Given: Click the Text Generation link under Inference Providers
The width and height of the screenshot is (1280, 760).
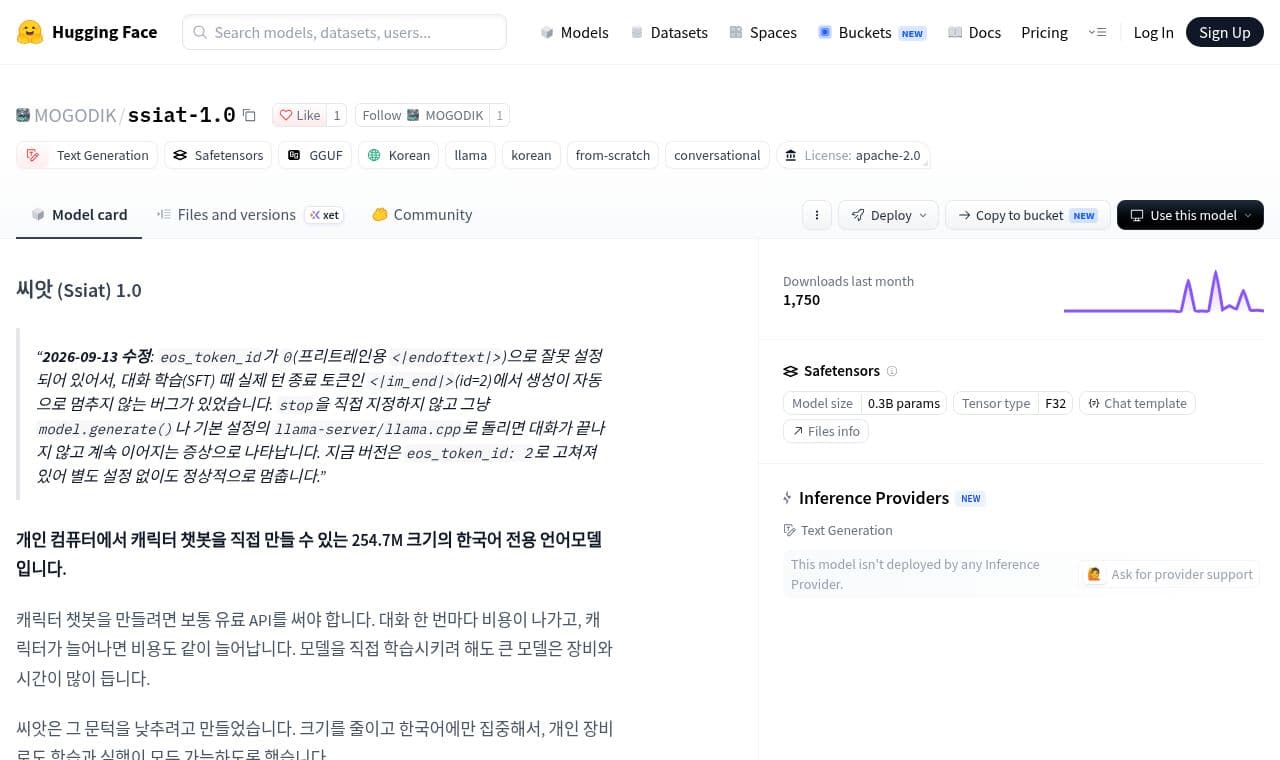Looking at the screenshot, I should click(x=838, y=530).
